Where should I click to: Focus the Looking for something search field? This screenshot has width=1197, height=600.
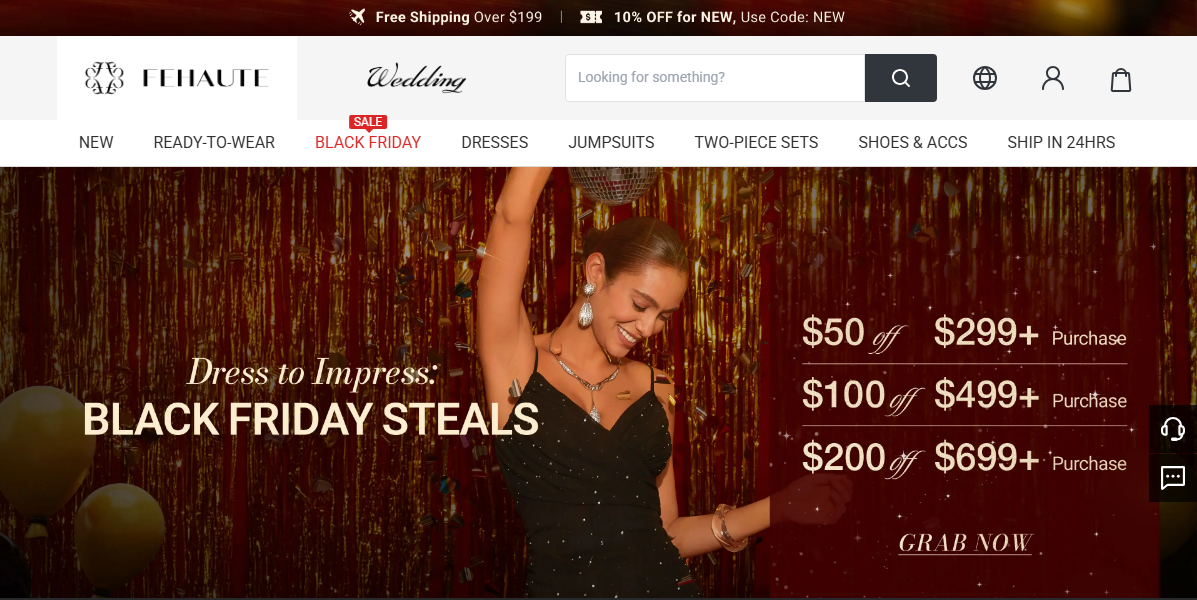point(715,78)
